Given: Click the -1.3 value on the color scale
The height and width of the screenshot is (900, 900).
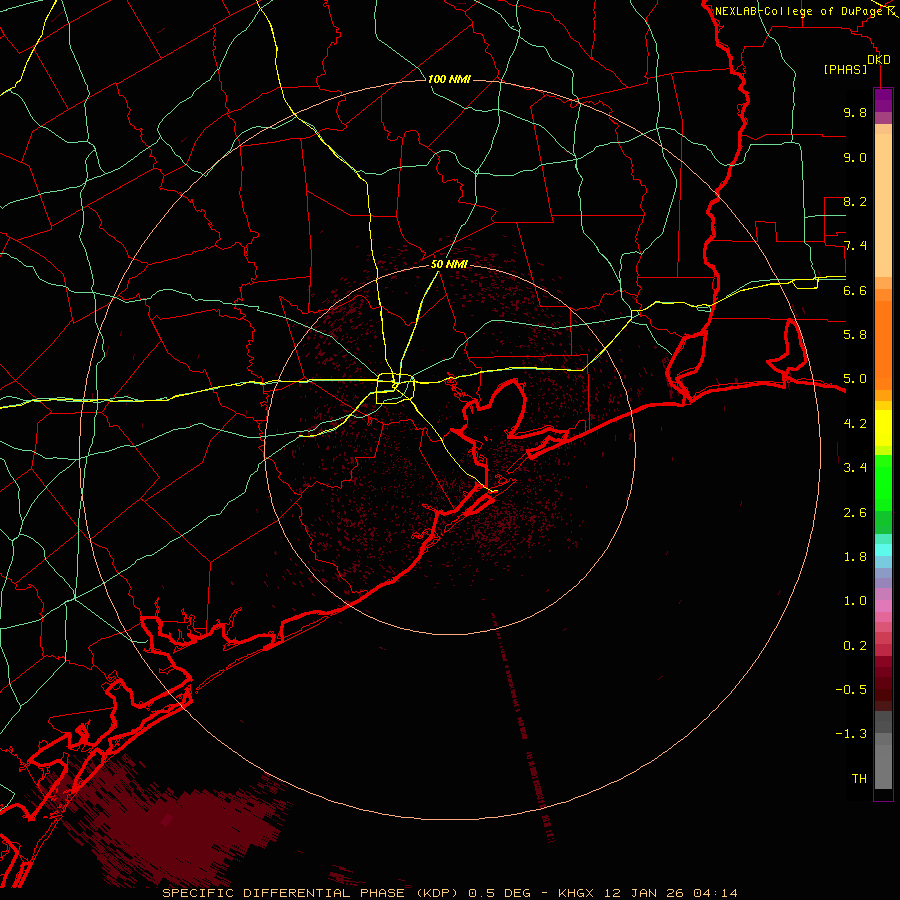Looking at the screenshot, I should [x=851, y=734].
